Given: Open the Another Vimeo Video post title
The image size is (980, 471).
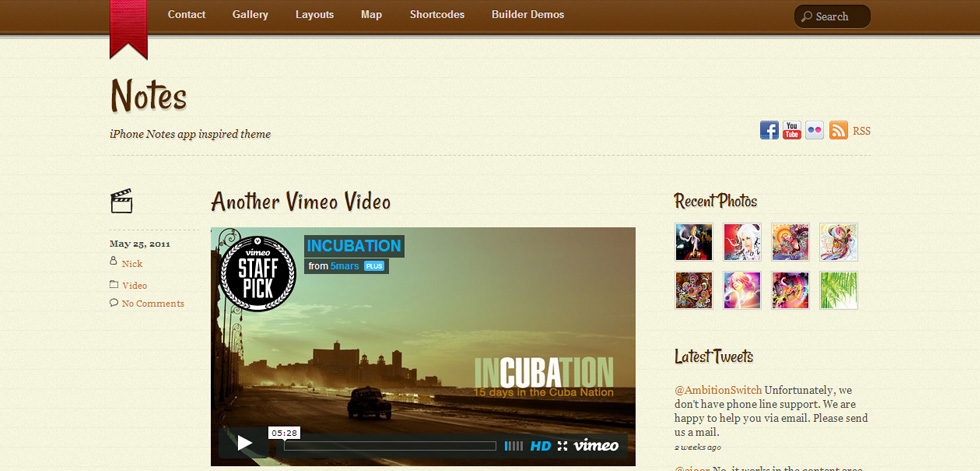Looking at the screenshot, I should tap(301, 201).
